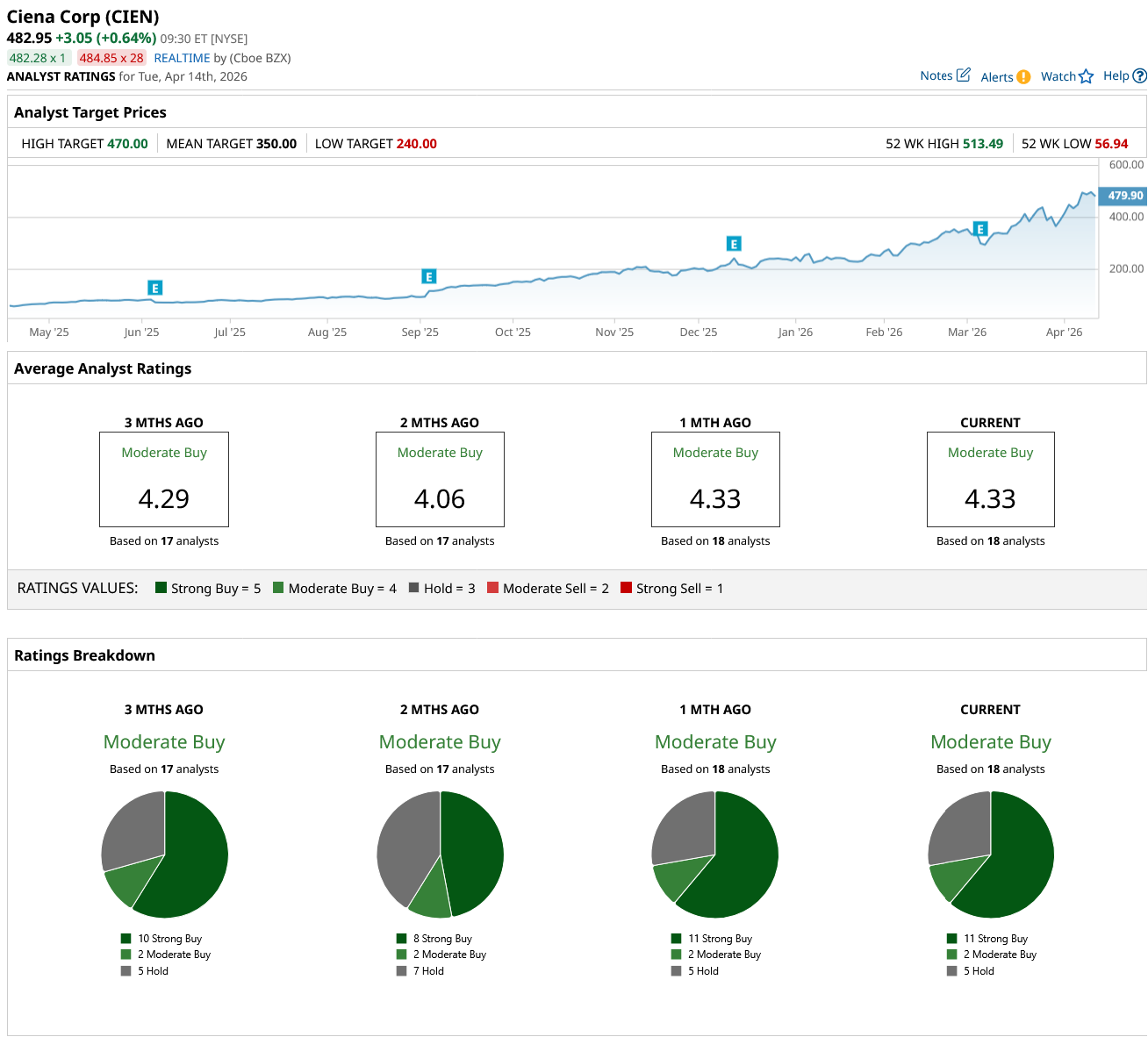
Task: Click the 4.06 average rating box
Action: [440, 479]
